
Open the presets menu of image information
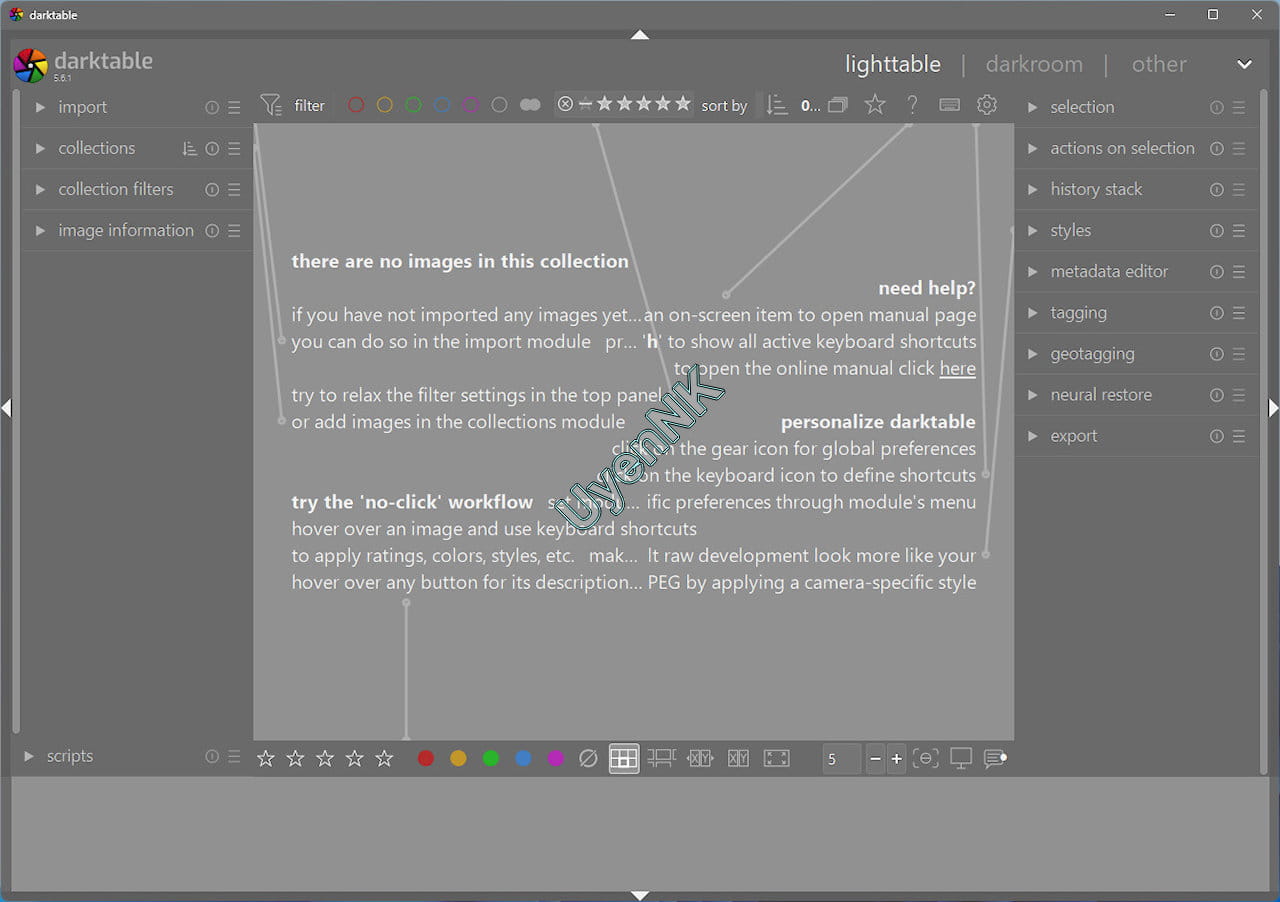coord(234,231)
